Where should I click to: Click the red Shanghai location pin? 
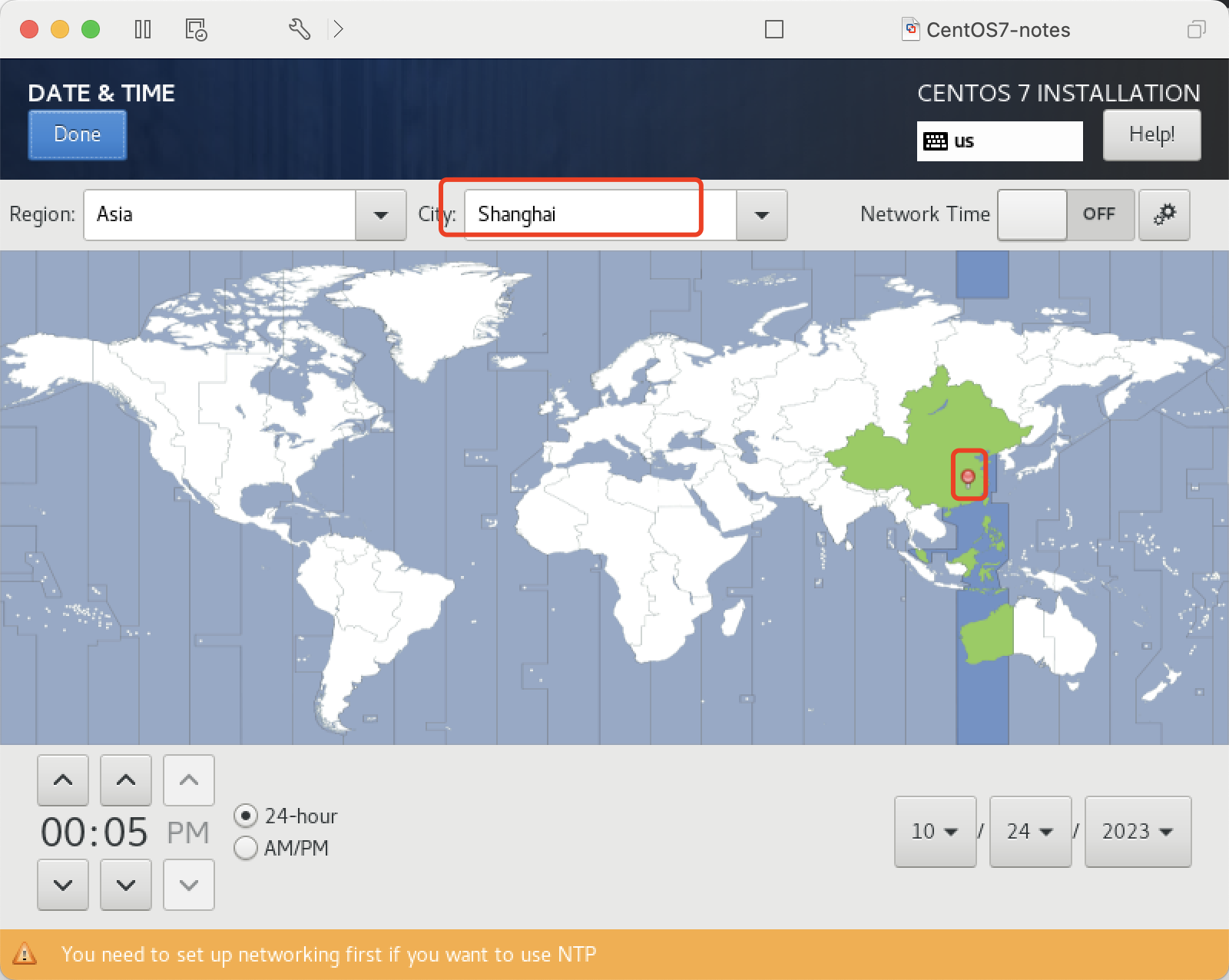[969, 478]
